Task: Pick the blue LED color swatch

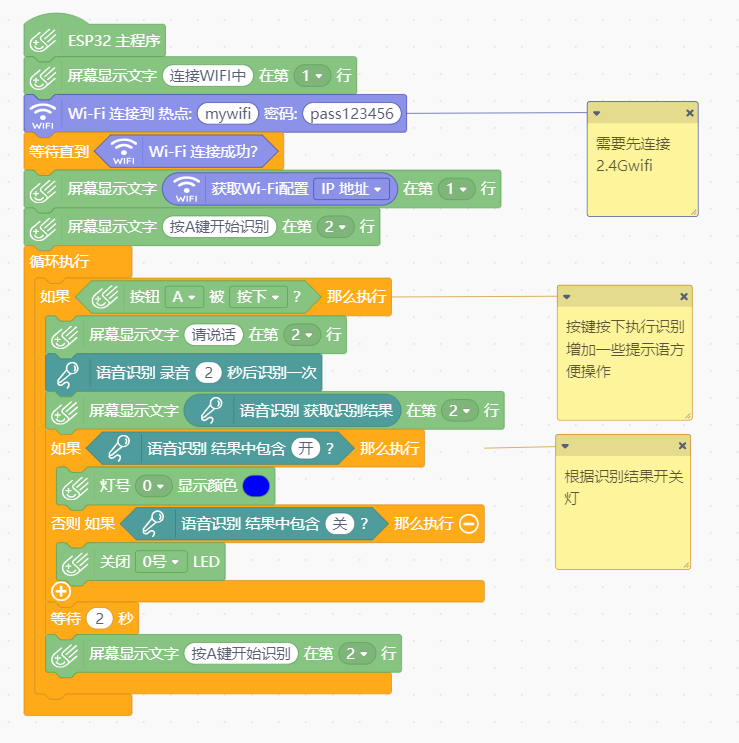Action: 256,486
